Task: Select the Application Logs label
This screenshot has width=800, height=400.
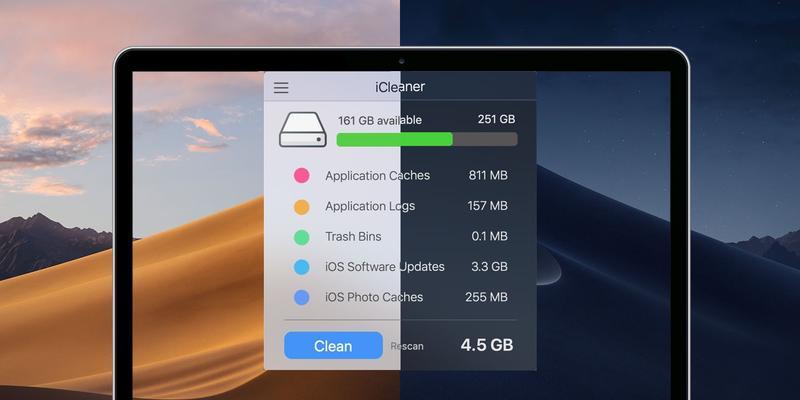Action: click(370, 206)
